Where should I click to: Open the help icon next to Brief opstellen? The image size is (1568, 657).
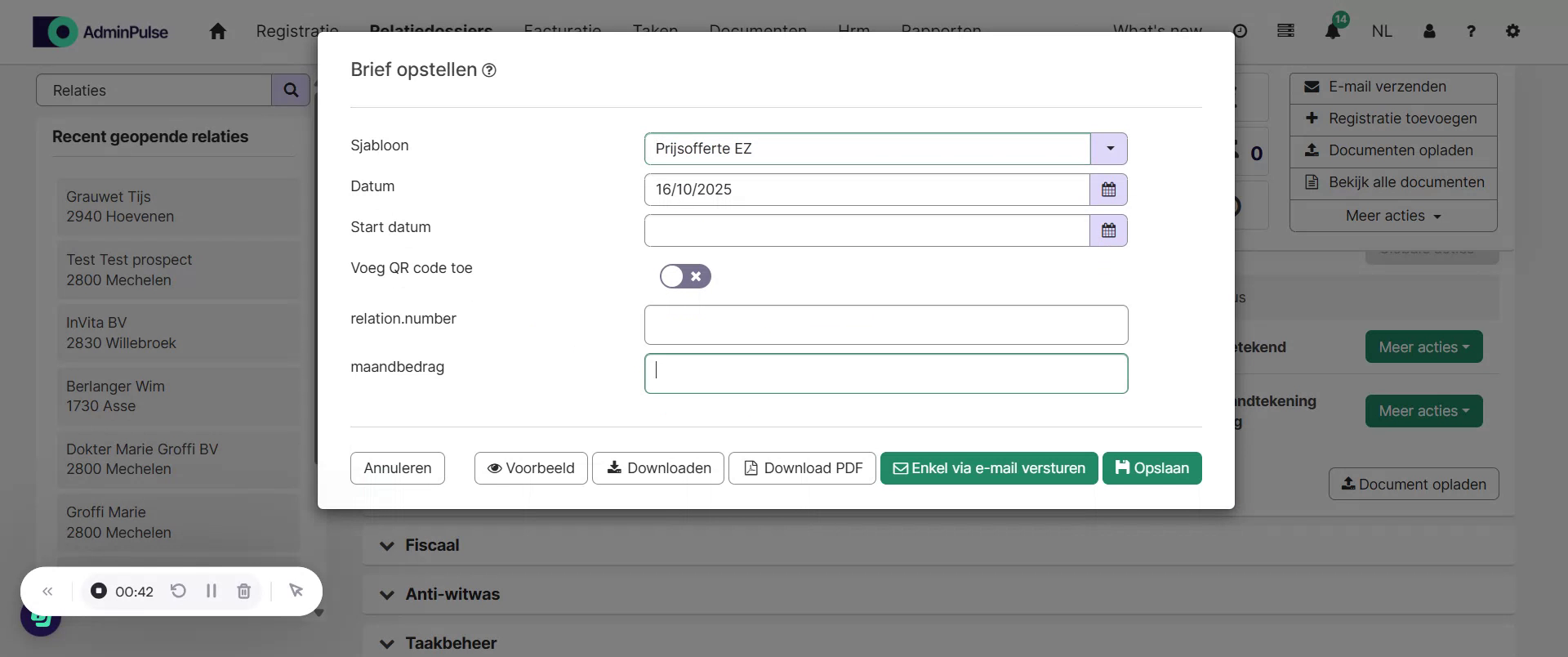click(489, 70)
